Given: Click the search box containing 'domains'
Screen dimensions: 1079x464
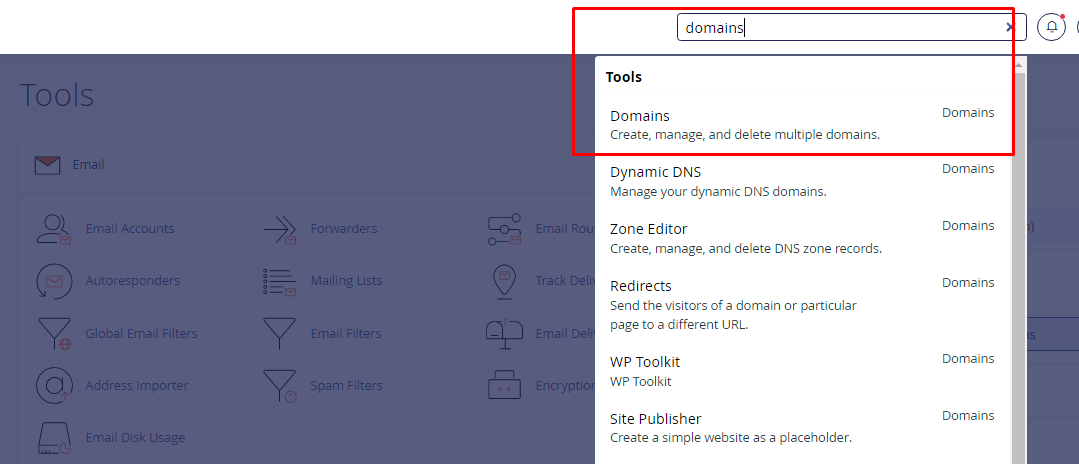Looking at the screenshot, I should [x=852, y=28].
